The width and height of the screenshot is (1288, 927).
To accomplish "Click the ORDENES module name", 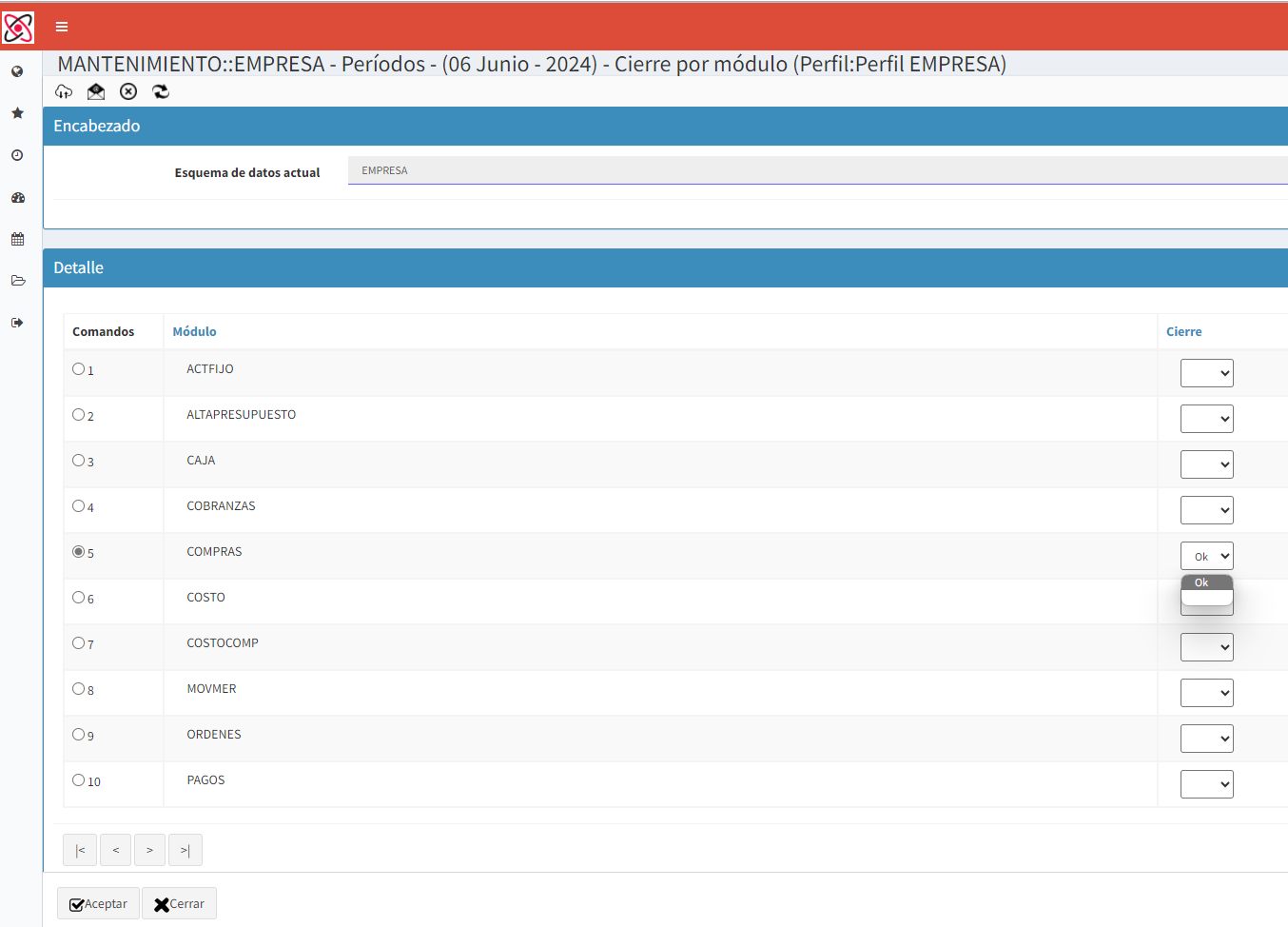I will (x=214, y=735).
